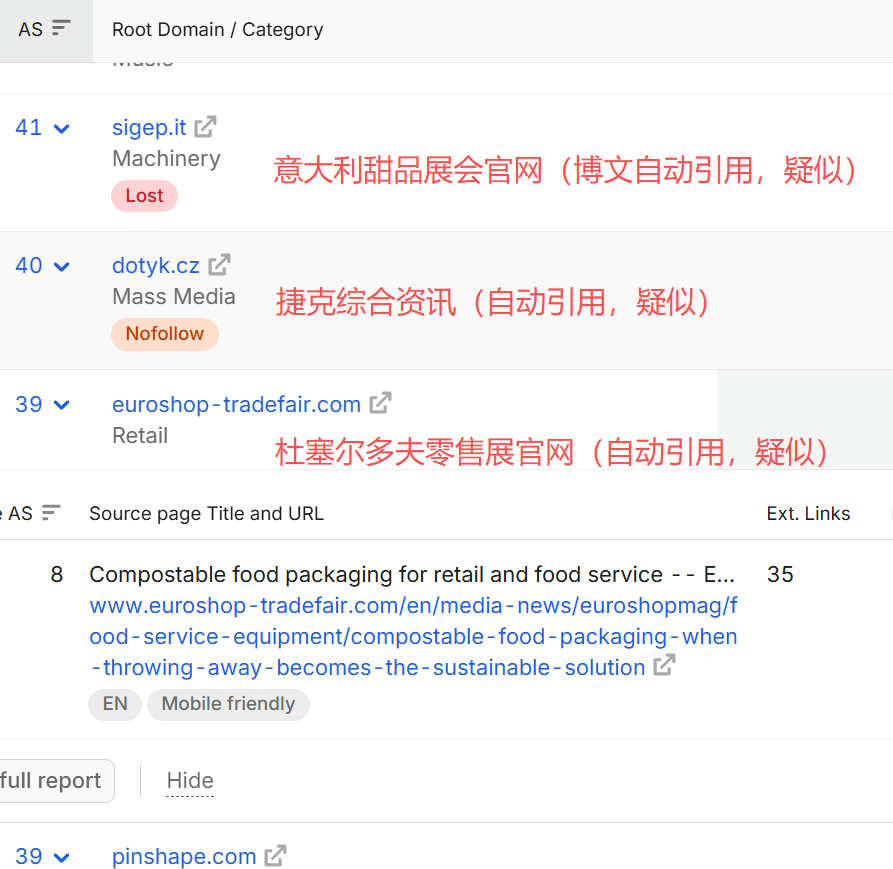Open euroshop-tradefair.com domain link
Viewport: 893px width, 869px height.
pyautogui.click(x=236, y=404)
